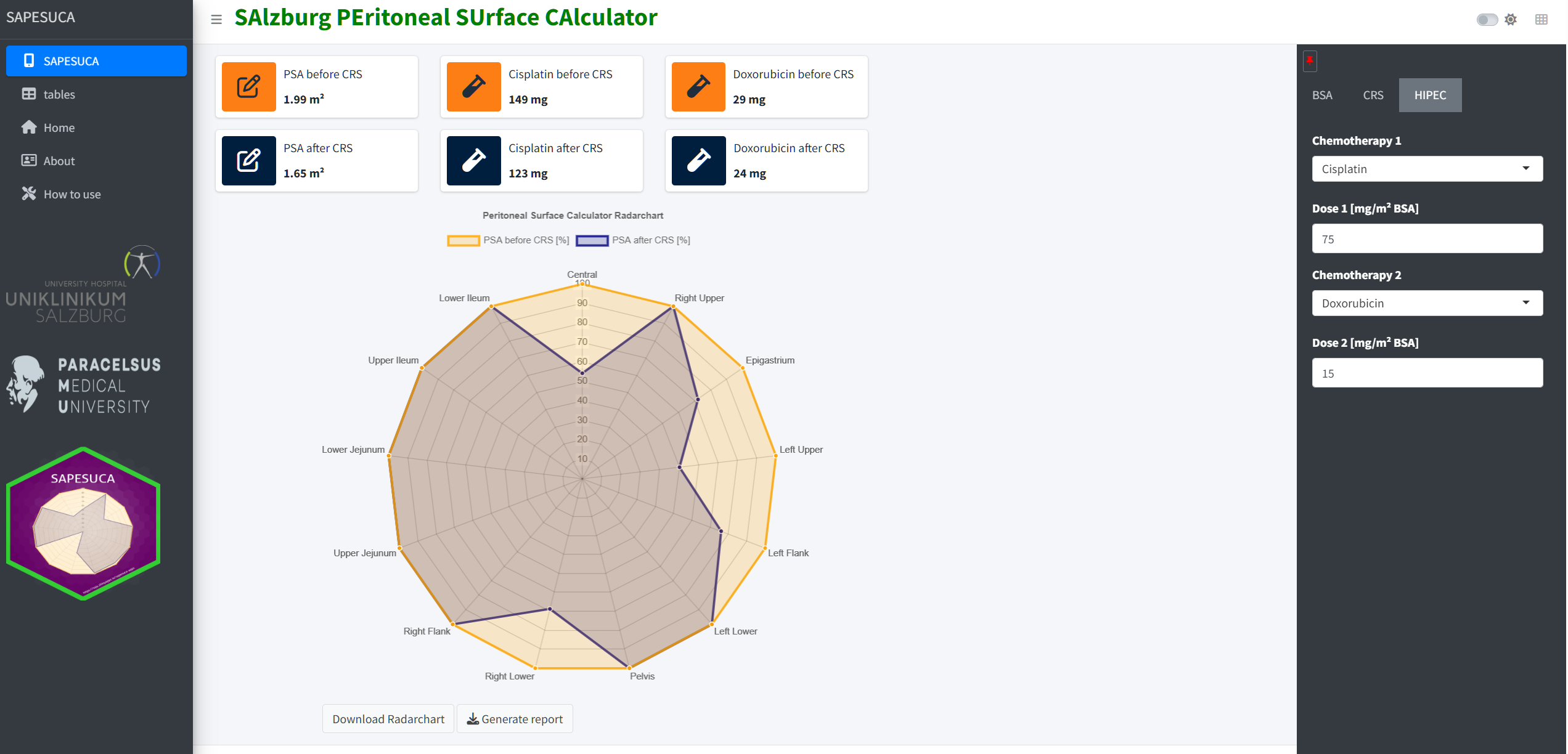Open the tables sidebar menu item

[x=59, y=94]
